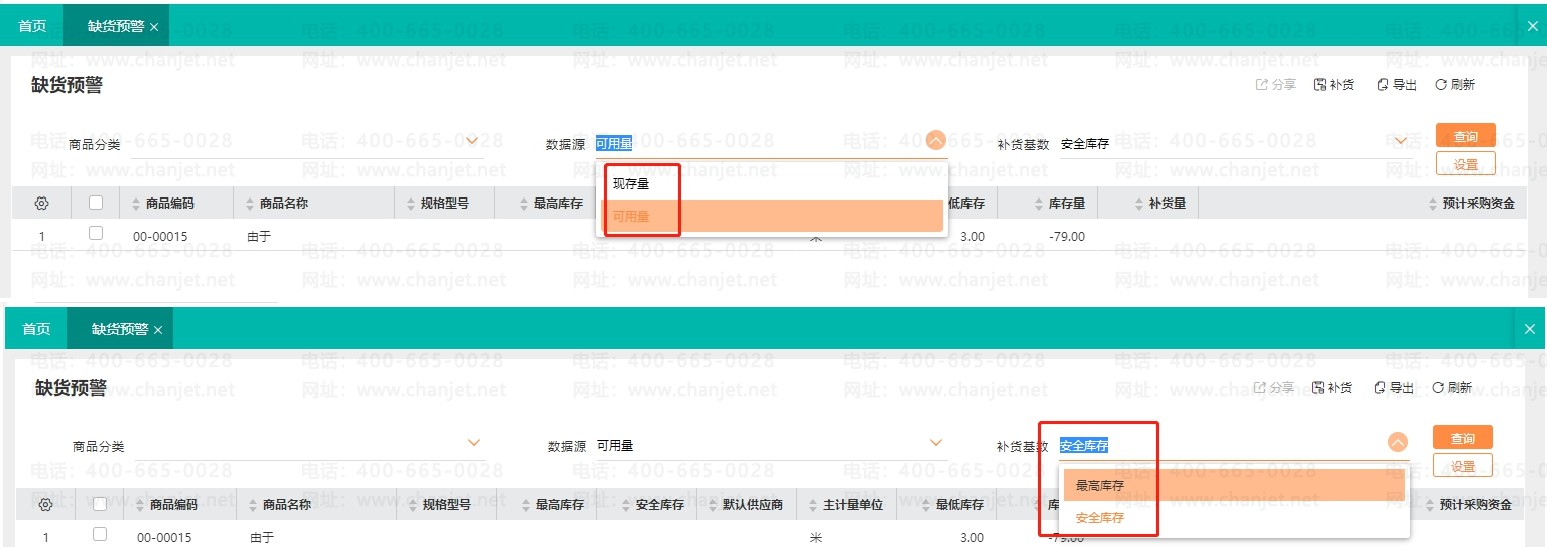Switch to 首页 tab in upper screenshot
The image size is (1547, 547).
coord(32,26)
